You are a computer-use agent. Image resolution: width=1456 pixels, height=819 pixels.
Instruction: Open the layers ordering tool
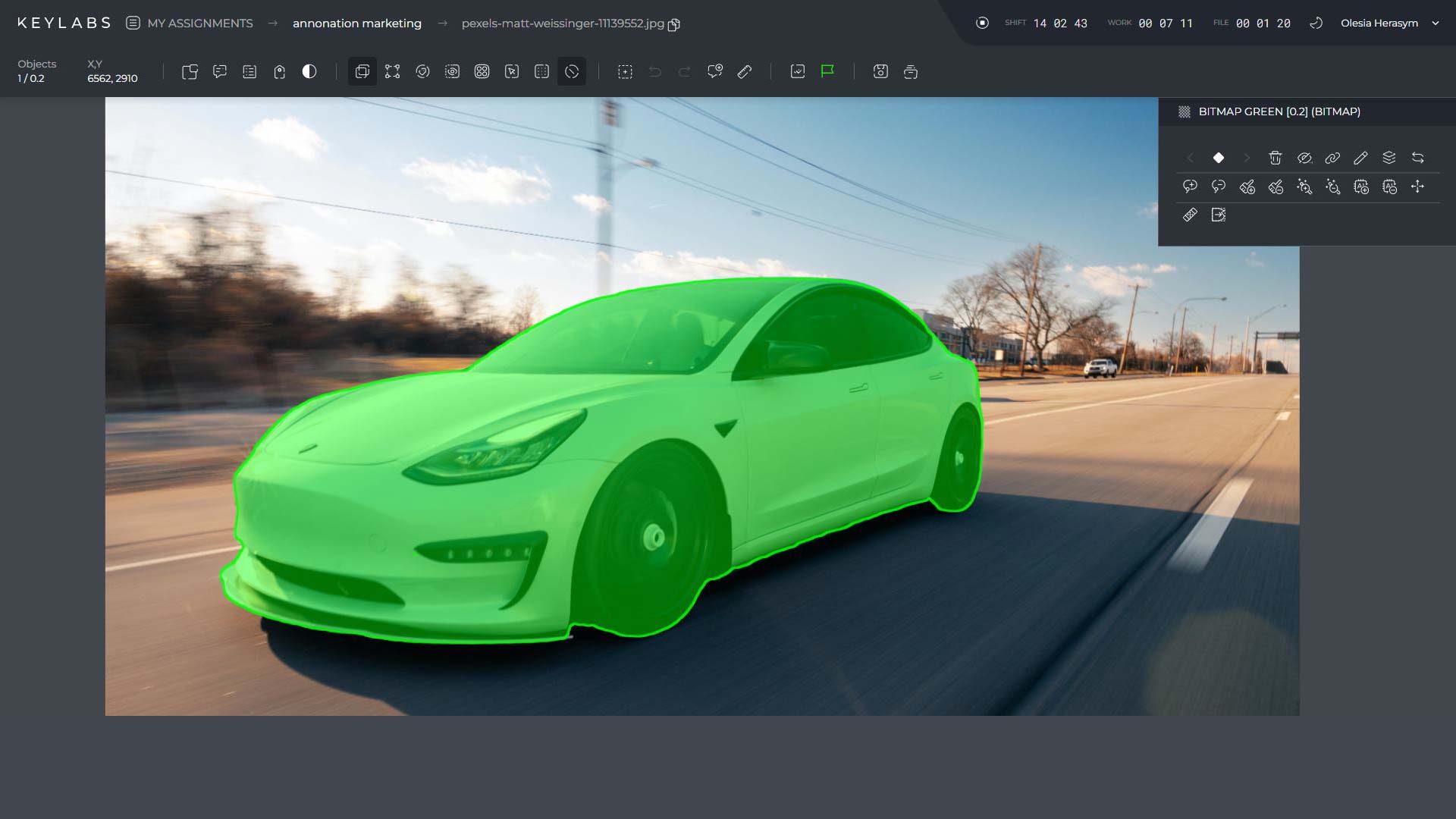[x=1389, y=157]
